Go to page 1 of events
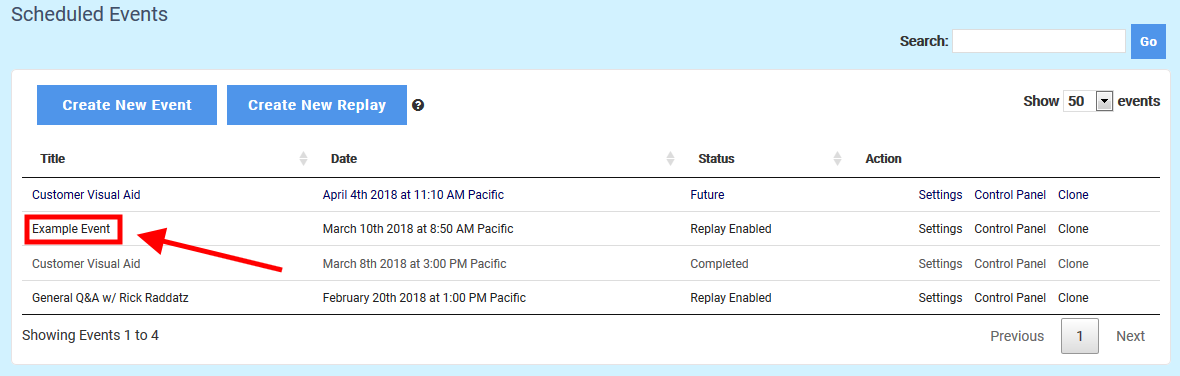 (1080, 336)
